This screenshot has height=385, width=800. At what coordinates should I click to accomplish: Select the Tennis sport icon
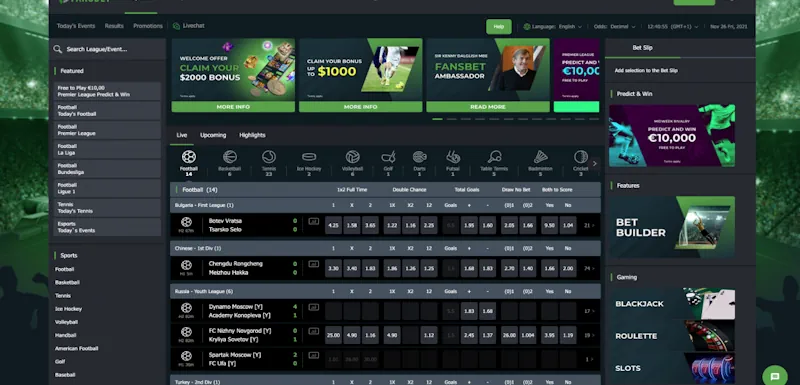269,157
